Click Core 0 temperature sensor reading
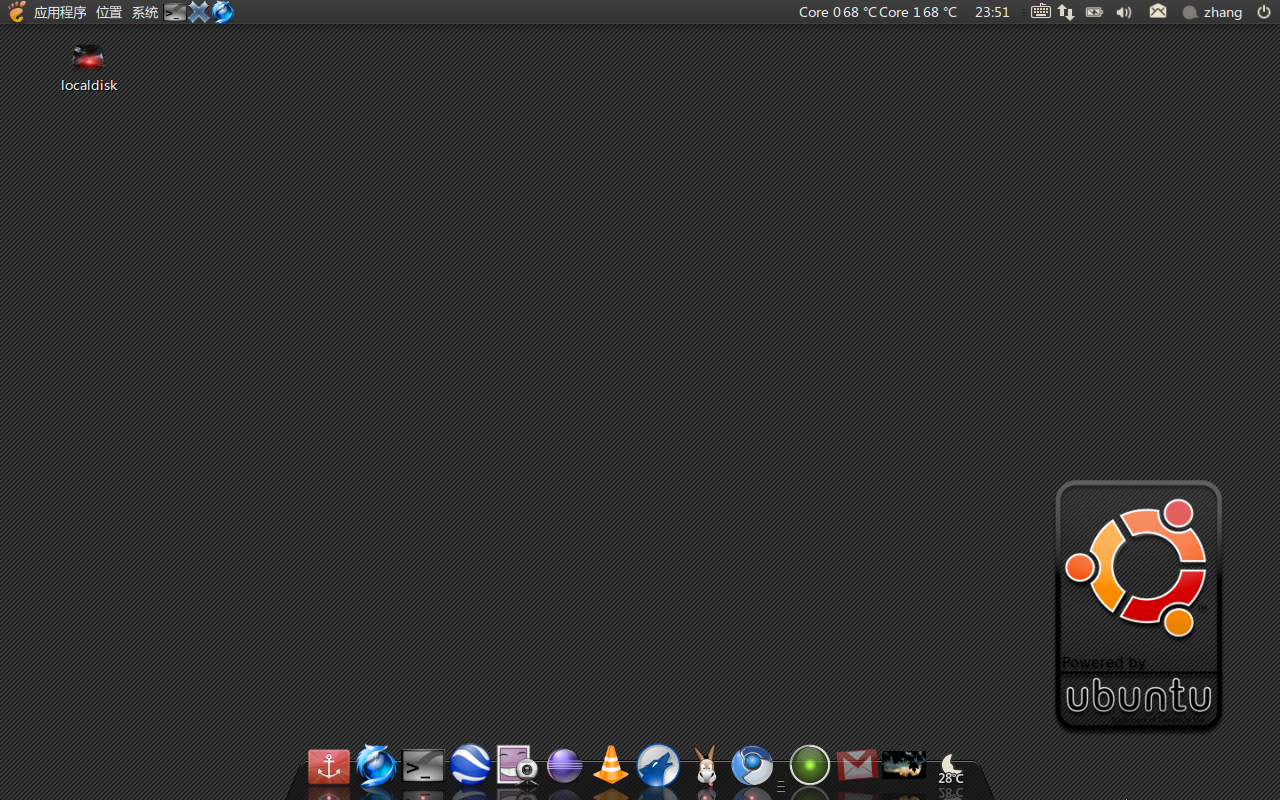This screenshot has width=1280, height=800. pos(838,12)
